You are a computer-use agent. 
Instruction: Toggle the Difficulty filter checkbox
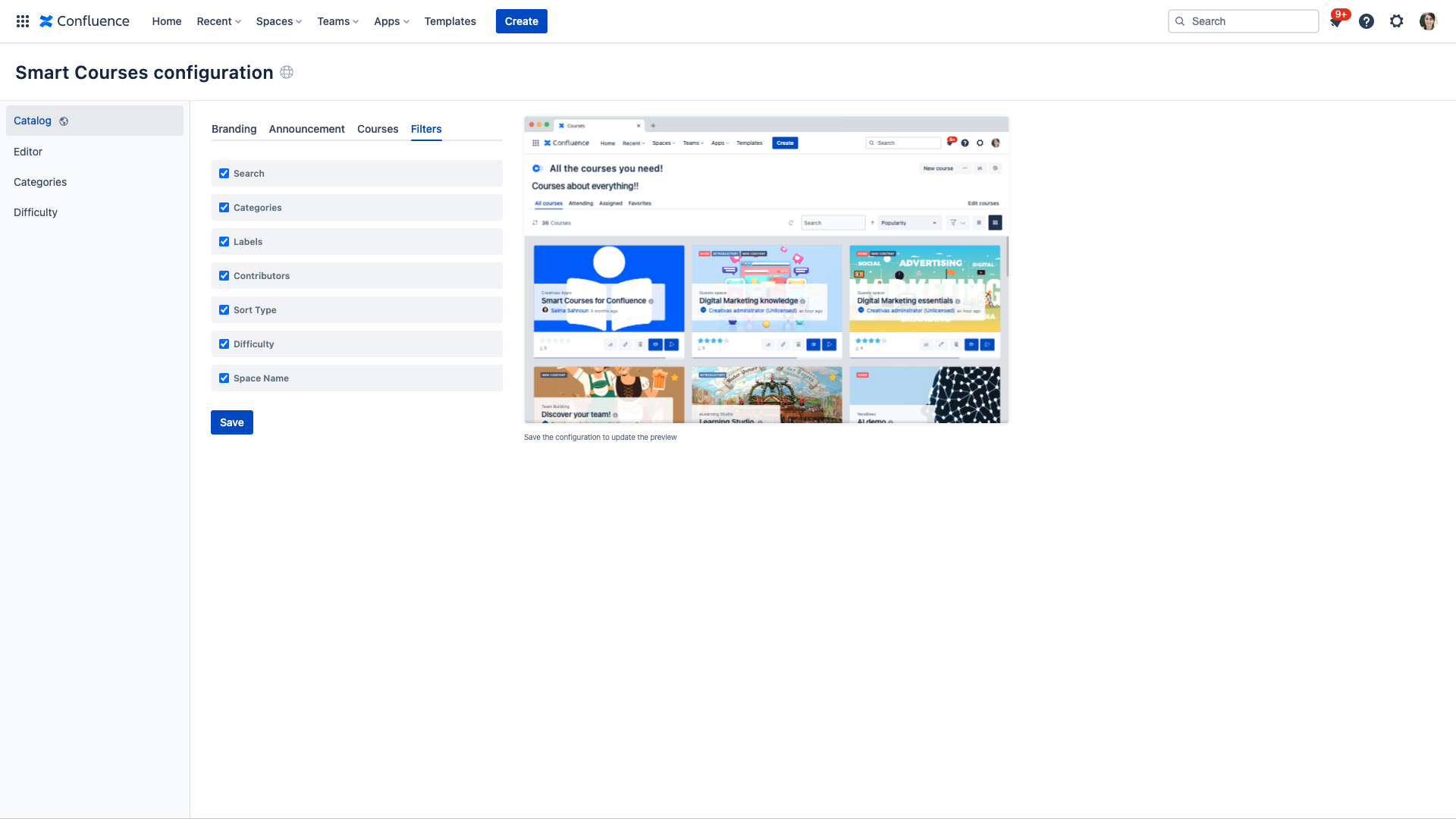point(224,344)
